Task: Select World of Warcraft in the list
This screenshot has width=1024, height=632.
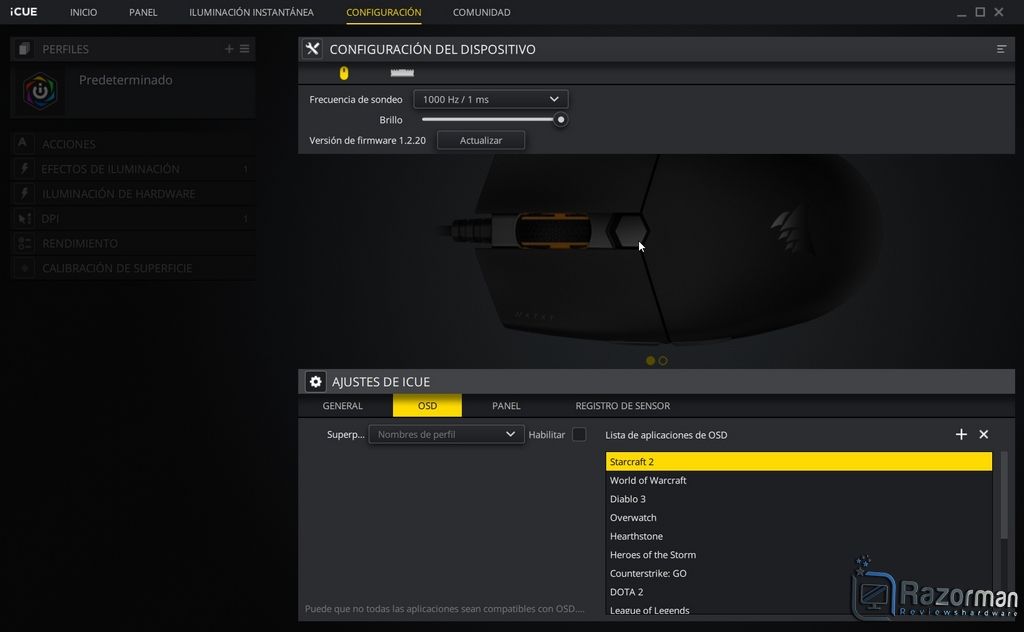Action: 799,480
